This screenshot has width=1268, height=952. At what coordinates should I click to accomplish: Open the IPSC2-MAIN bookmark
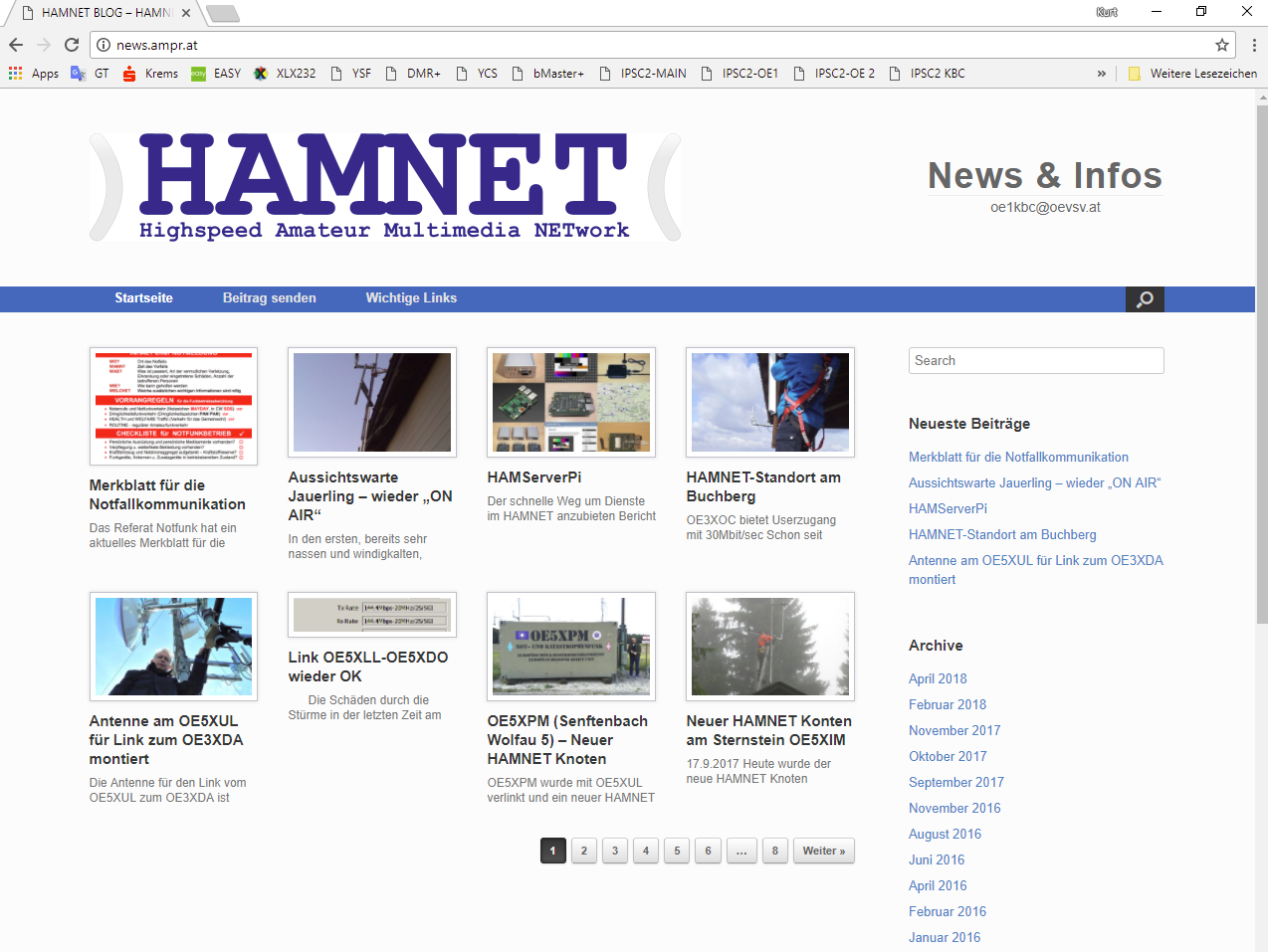pos(643,74)
